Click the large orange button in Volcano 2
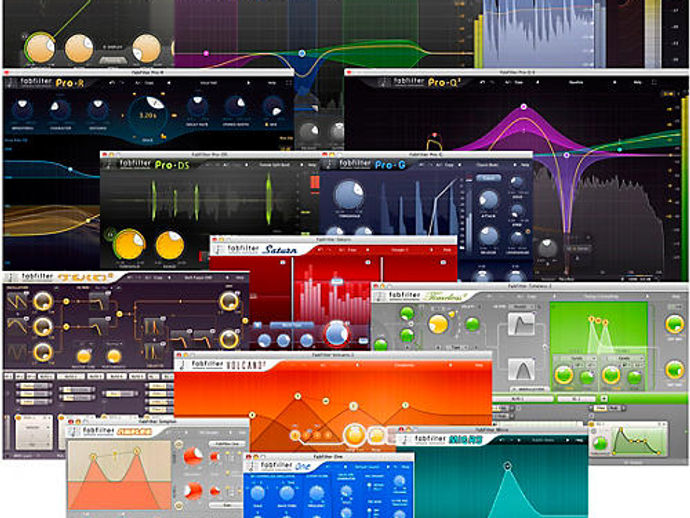This screenshot has width=690, height=518. 354,435
